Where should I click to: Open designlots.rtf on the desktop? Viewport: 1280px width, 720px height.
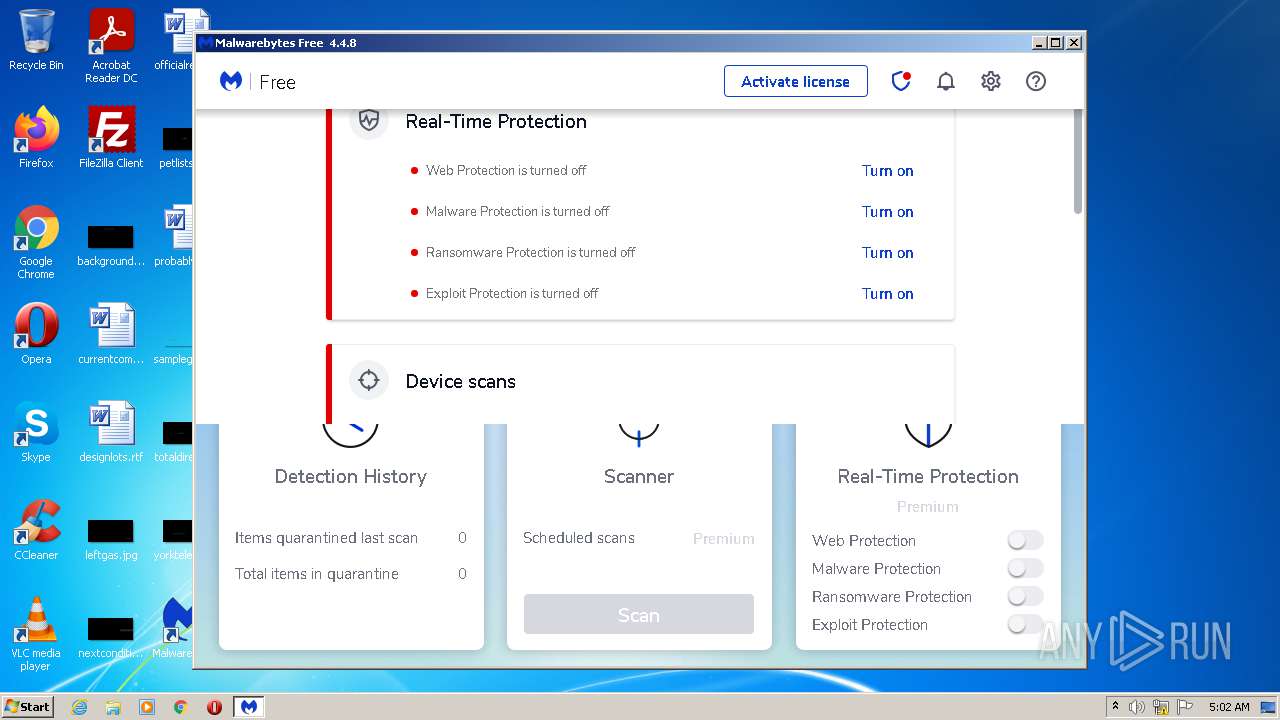click(111, 432)
